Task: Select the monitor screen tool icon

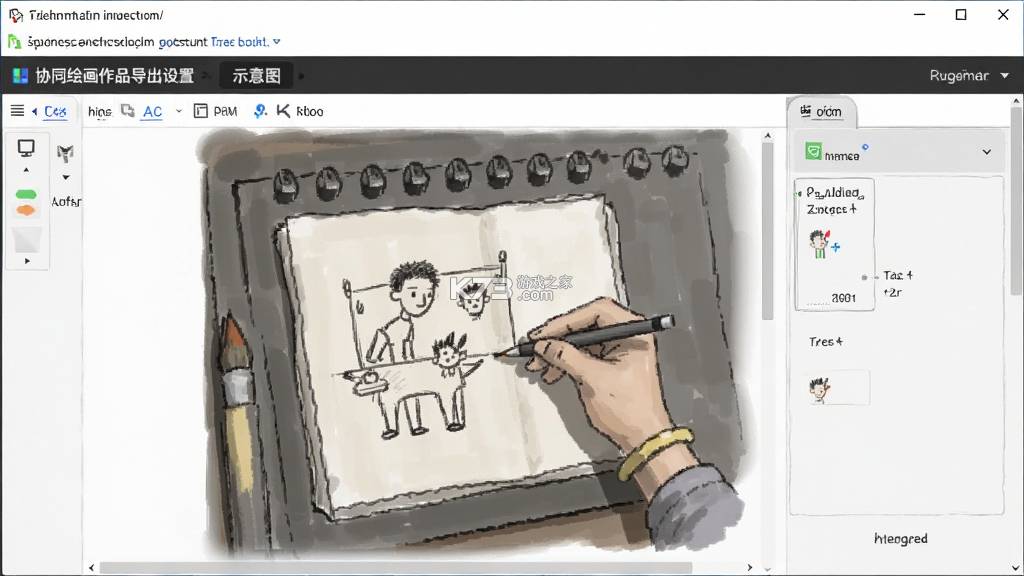Action: [x=26, y=148]
